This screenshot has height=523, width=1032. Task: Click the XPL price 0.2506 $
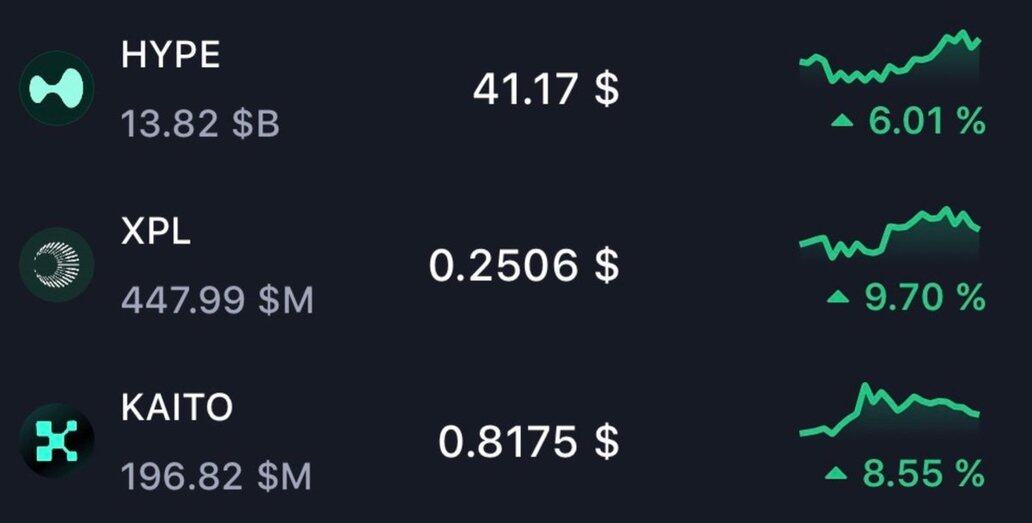(x=524, y=265)
